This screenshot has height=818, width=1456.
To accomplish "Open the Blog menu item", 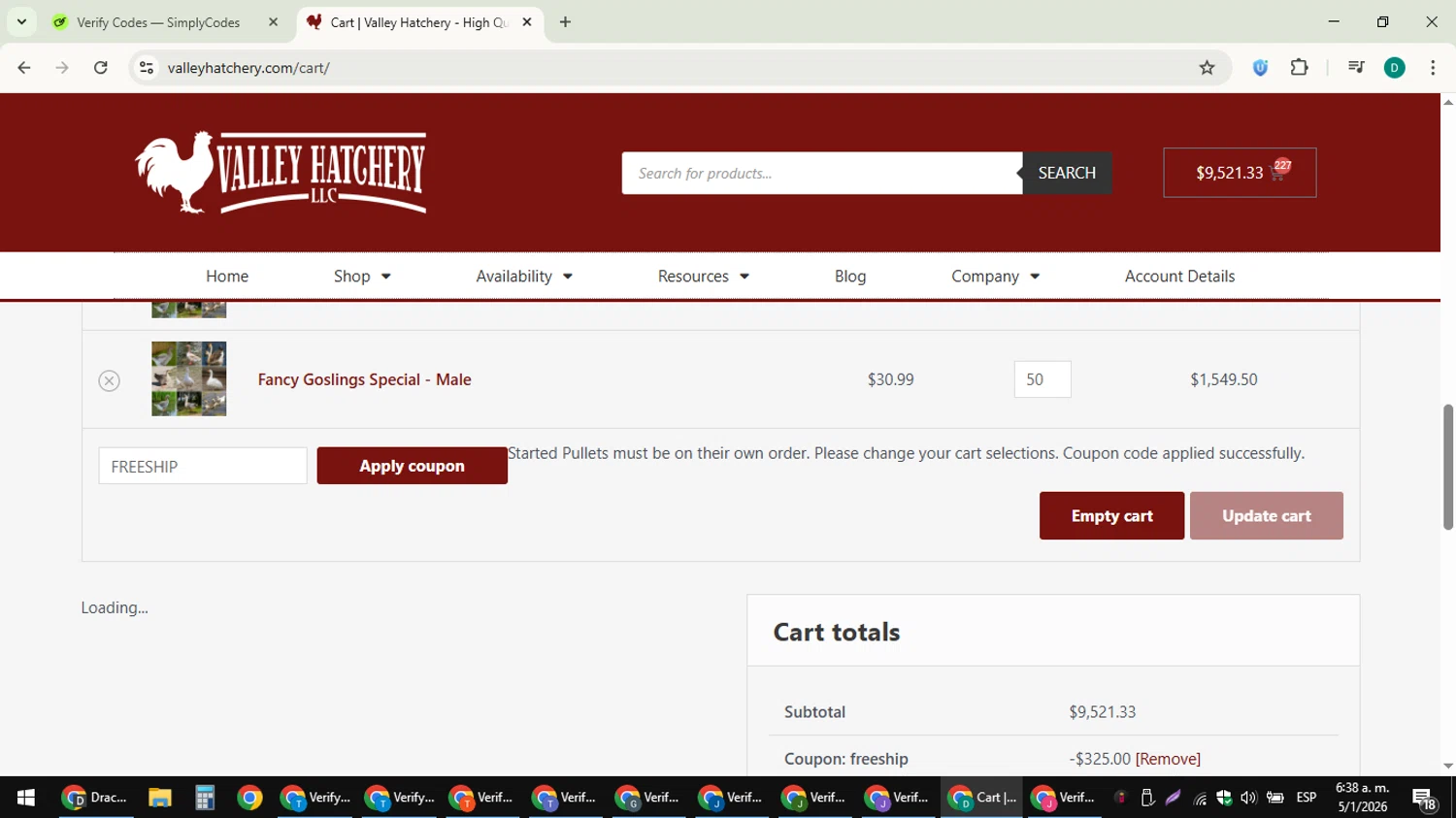I will pos(850,277).
